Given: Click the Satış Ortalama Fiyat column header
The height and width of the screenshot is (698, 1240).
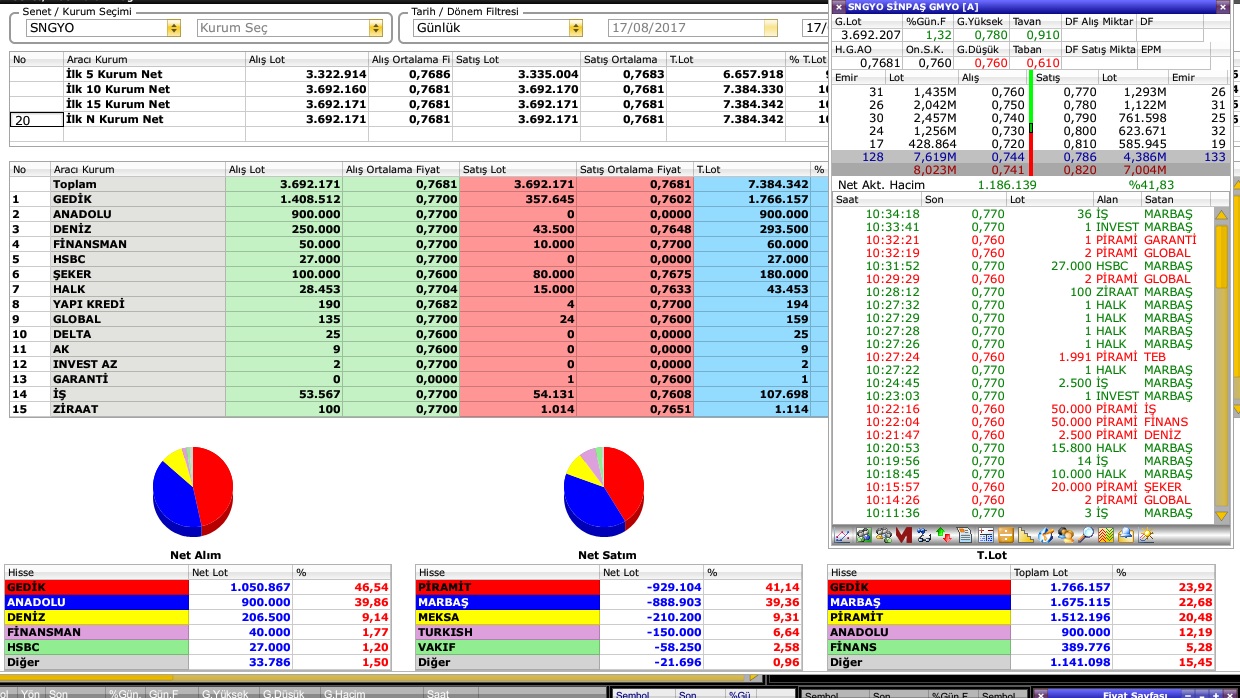Looking at the screenshot, I should pyautogui.click(x=635, y=170).
